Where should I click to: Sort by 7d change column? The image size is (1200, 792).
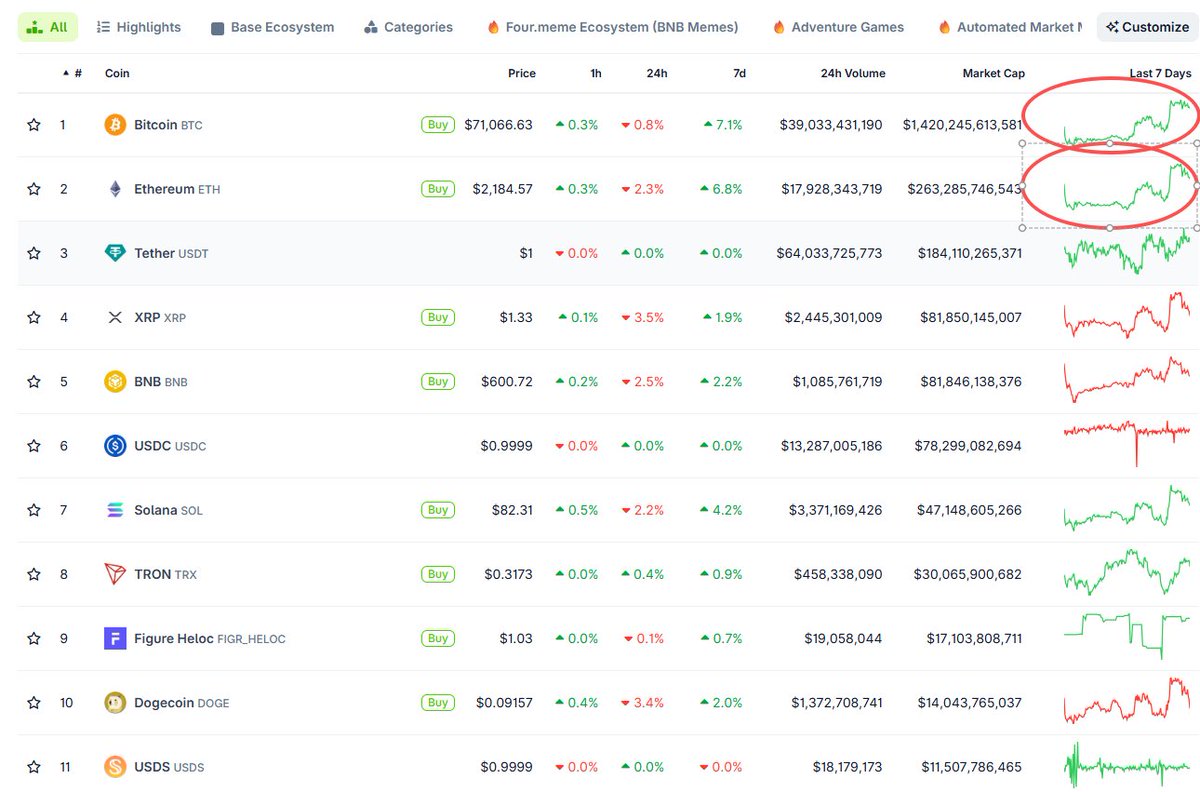coord(739,73)
